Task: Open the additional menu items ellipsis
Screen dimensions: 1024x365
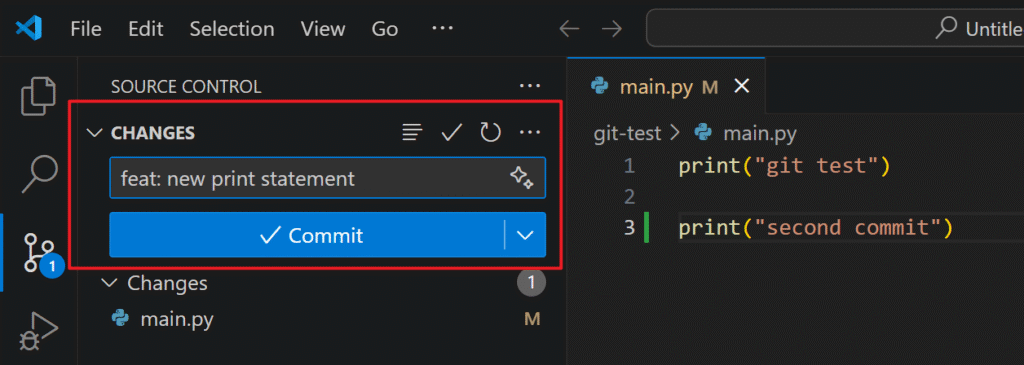Action: click(442, 29)
